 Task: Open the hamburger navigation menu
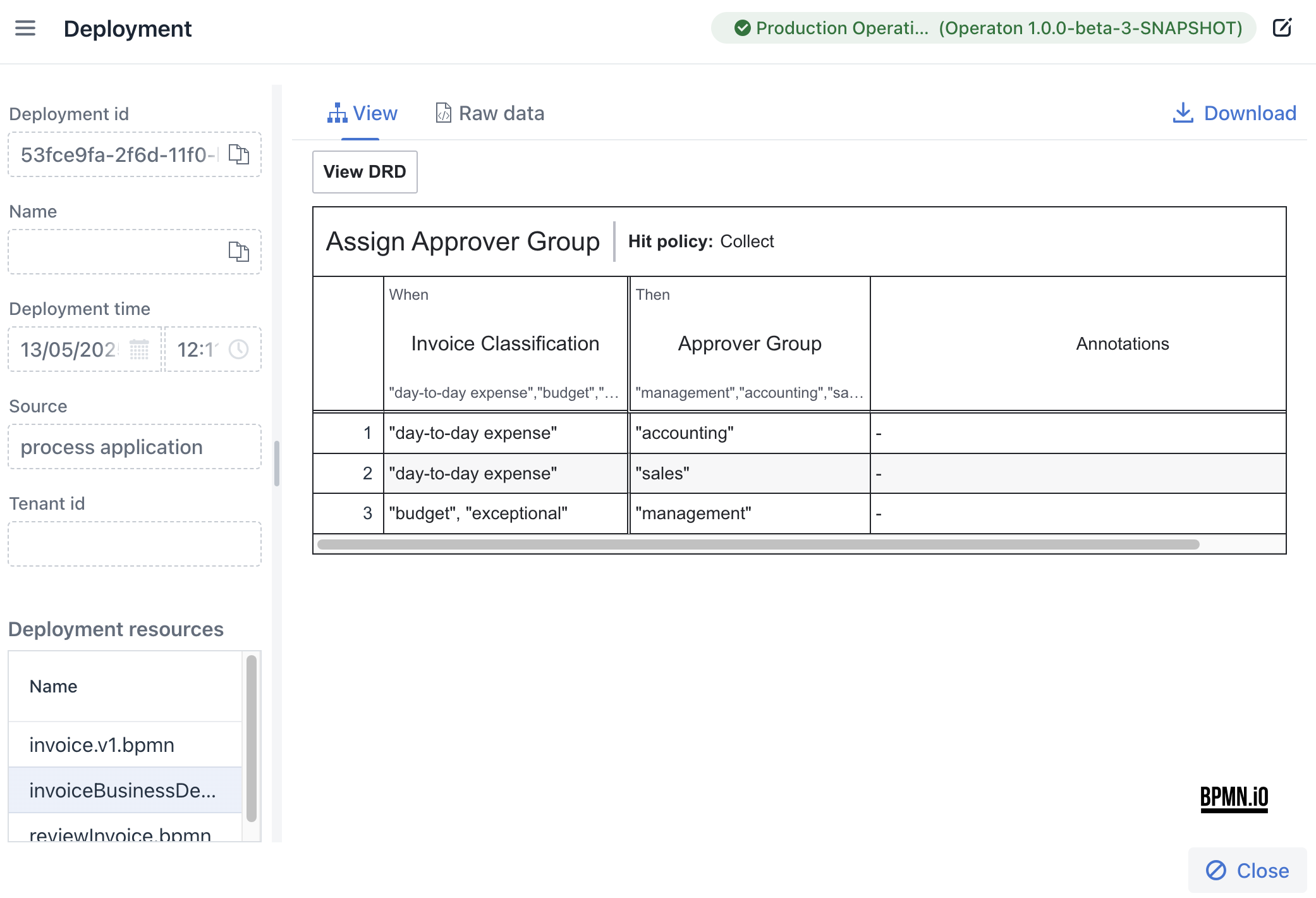tap(25, 28)
